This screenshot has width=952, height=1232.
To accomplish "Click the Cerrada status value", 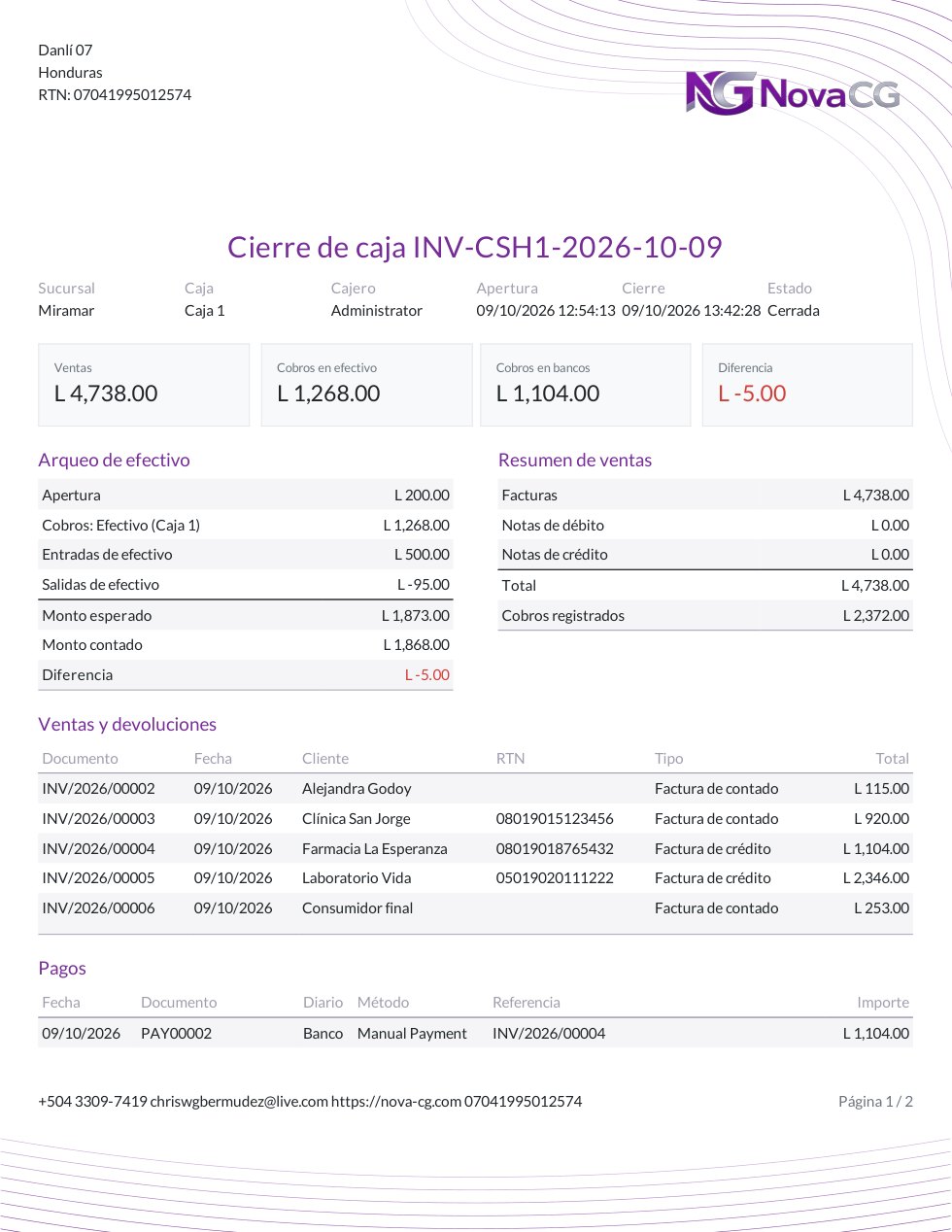I will [794, 311].
